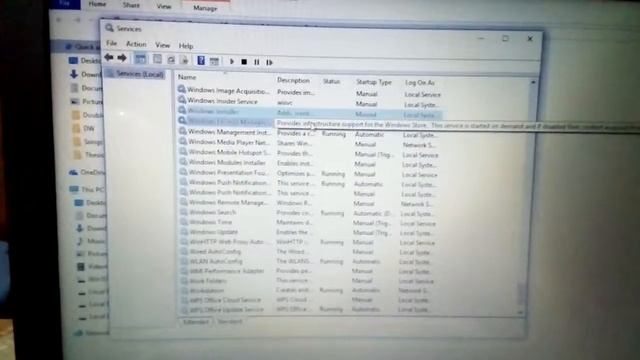Sort by the Description column header
This screenshot has height=360, width=640.
click(x=293, y=80)
